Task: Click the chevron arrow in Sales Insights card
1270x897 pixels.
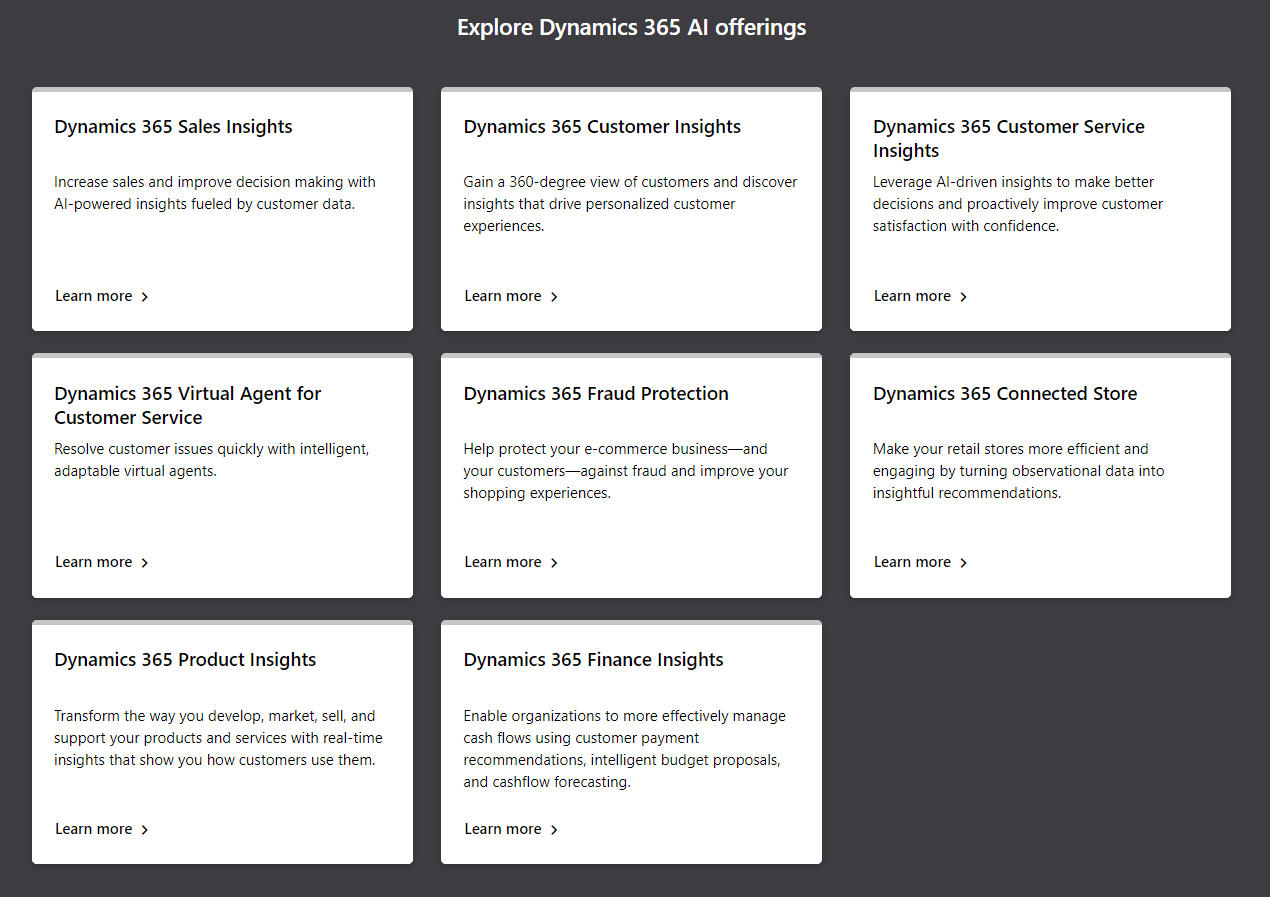Action: 145,297
